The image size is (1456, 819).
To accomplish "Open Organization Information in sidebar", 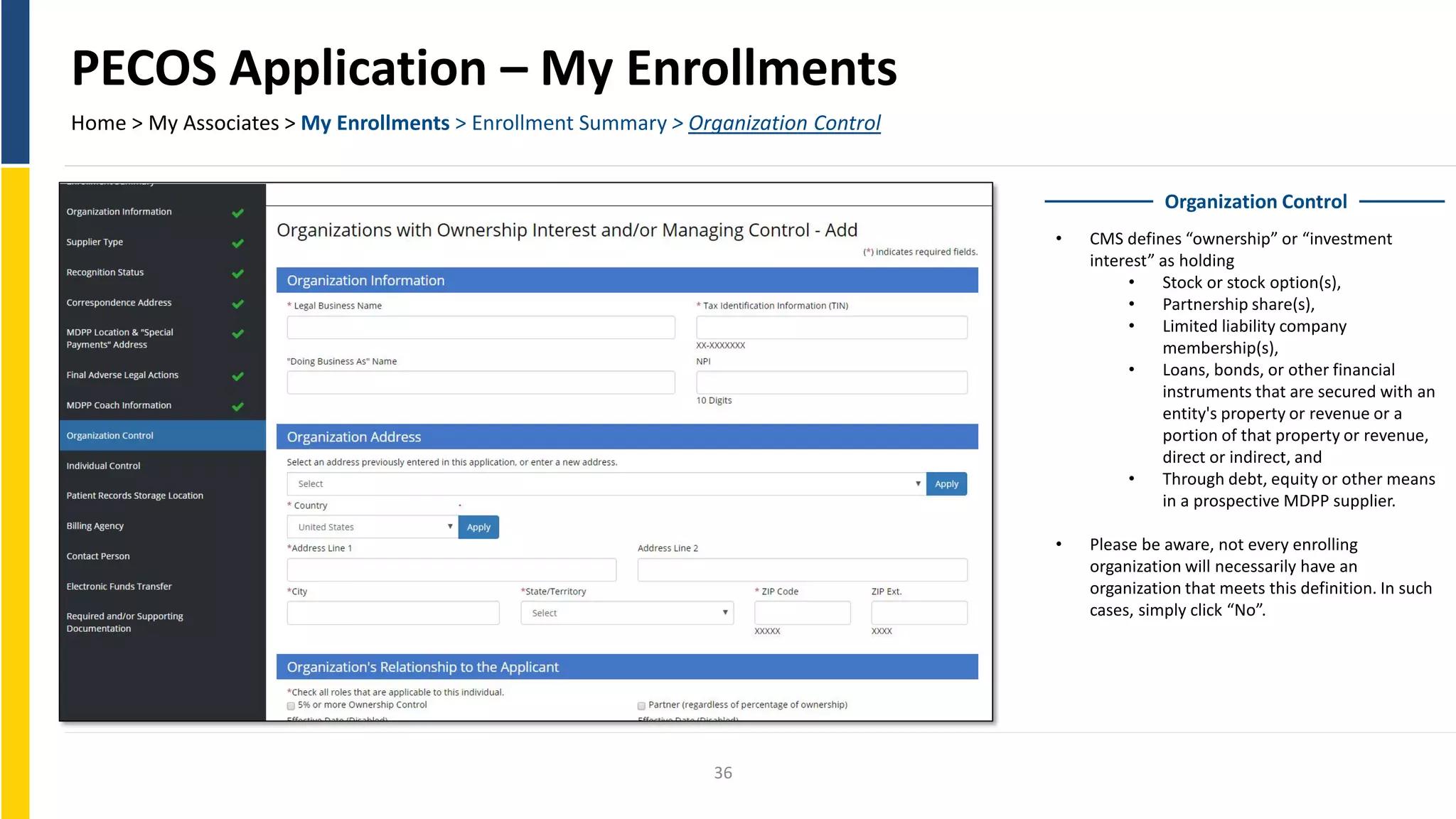I will (119, 212).
